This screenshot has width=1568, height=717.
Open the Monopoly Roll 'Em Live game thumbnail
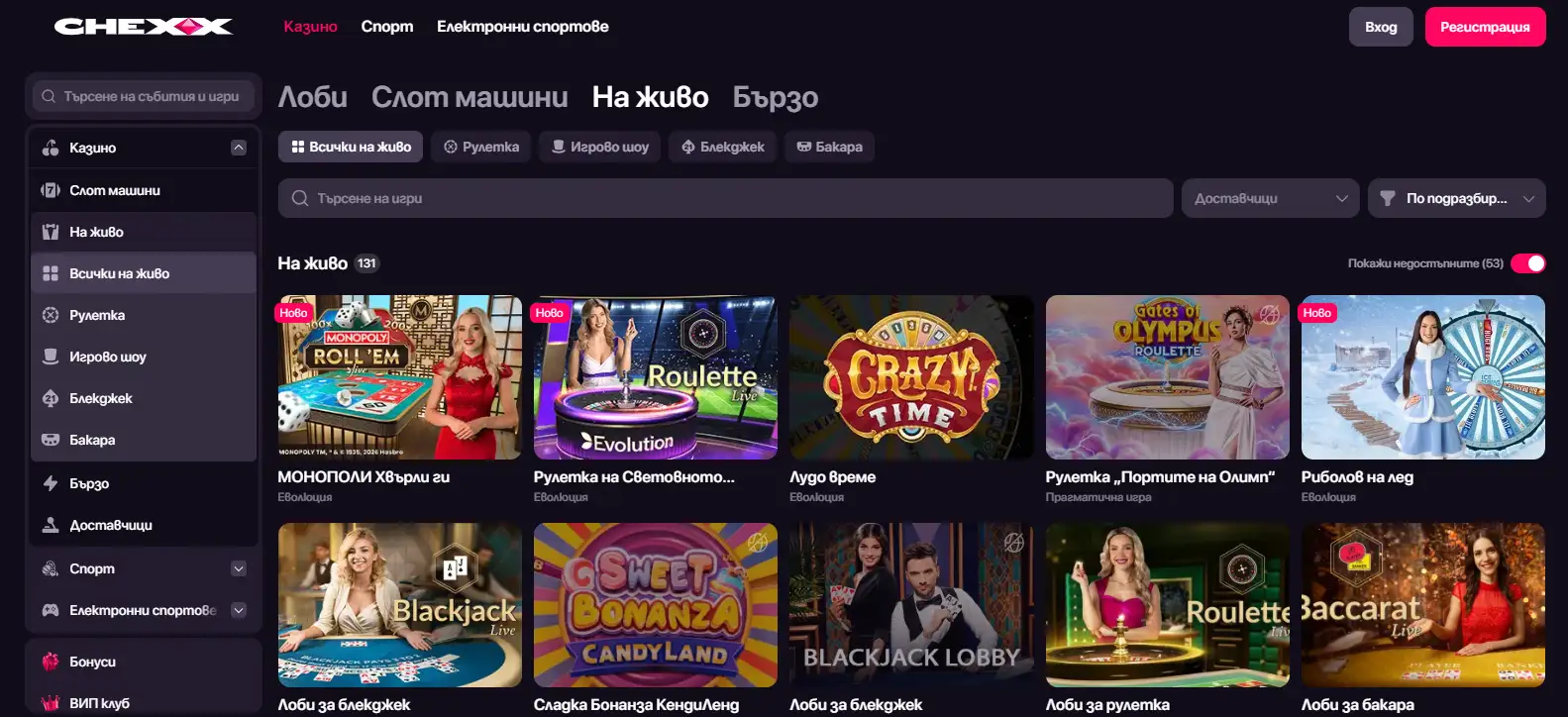pyautogui.click(x=400, y=377)
